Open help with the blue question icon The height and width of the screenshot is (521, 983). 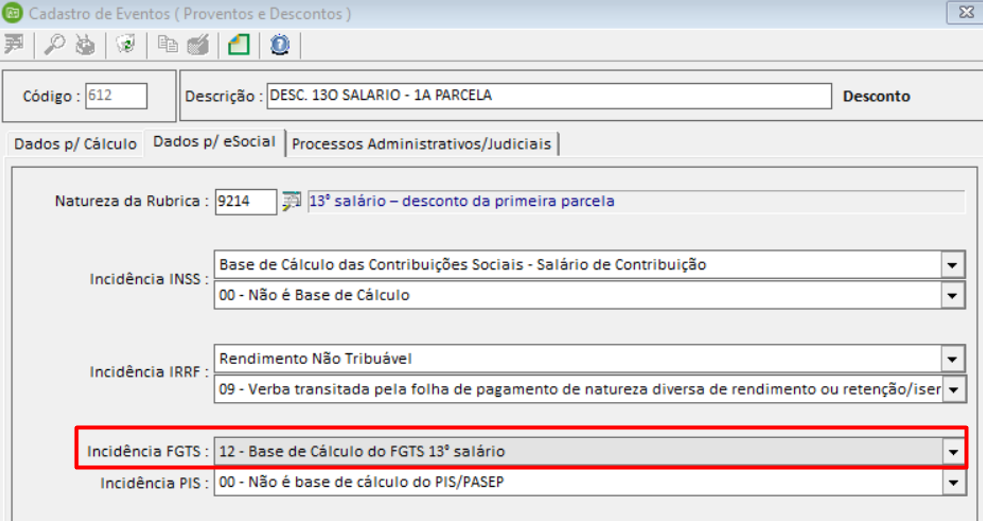pyautogui.click(x=279, y=44)
